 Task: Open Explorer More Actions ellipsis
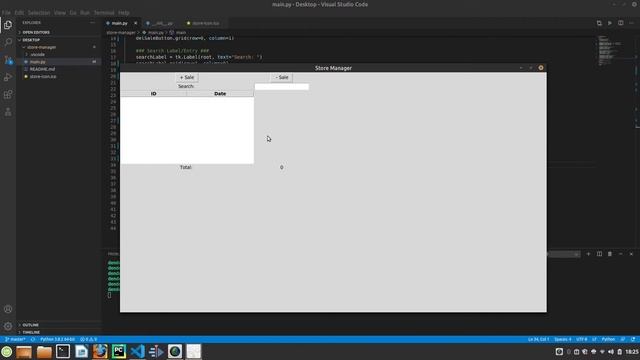pos(92,23)
